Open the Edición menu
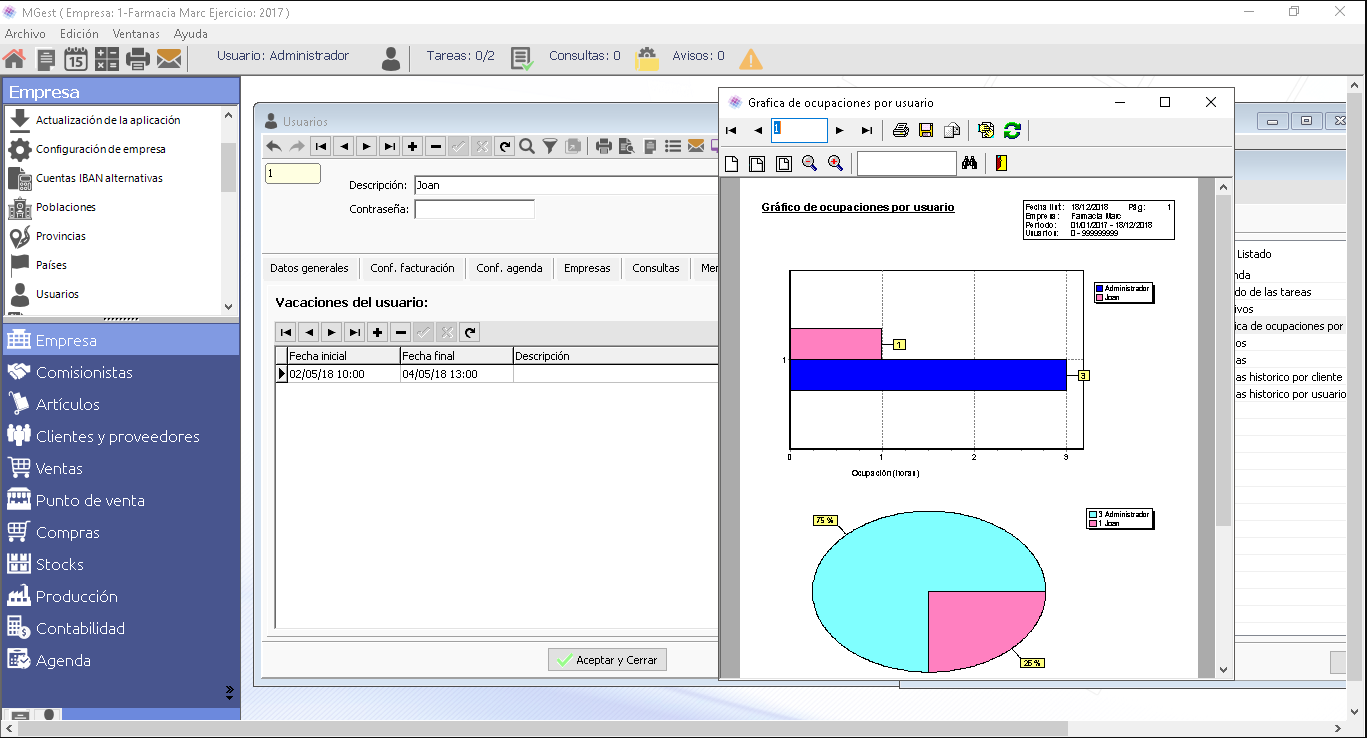Viewport: 1367px width, 738px height. click(79, 33)
